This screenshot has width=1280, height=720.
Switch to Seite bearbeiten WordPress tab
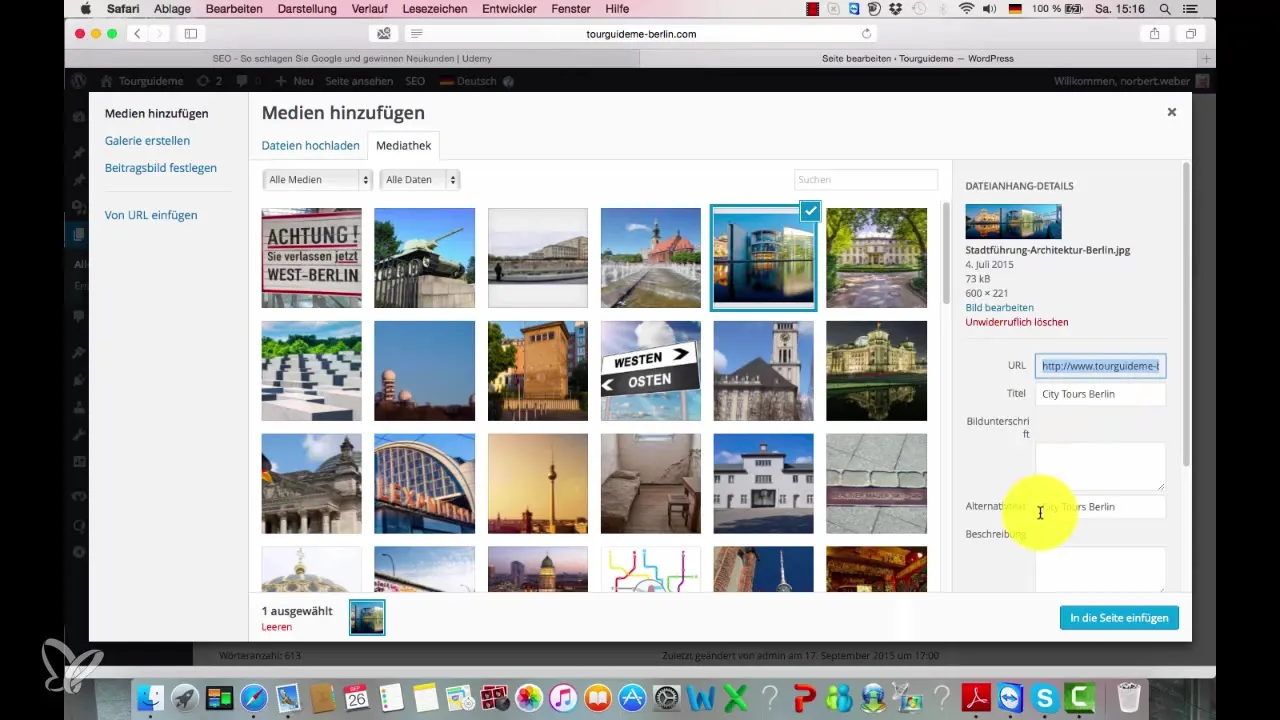916,59
